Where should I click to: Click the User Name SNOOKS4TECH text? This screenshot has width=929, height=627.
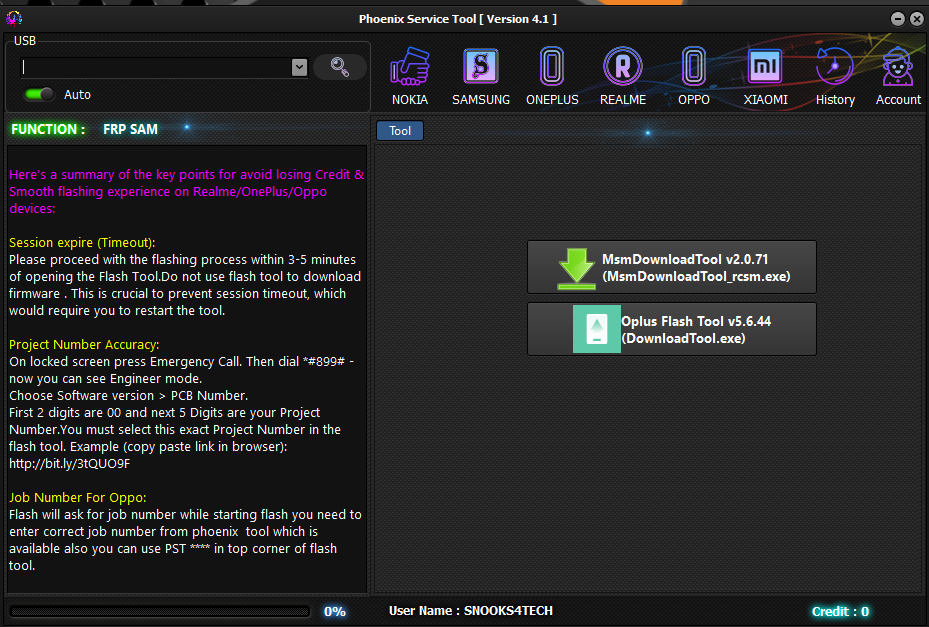pyautogui.click(x=471, y=611)
